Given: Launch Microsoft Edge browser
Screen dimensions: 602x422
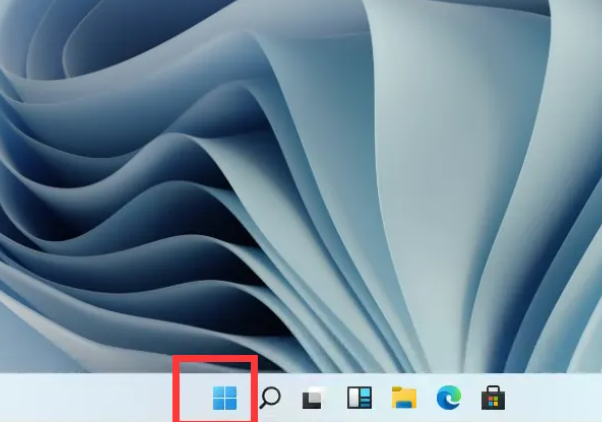Looking at the screenshot, I should click(x=449, y=397).
